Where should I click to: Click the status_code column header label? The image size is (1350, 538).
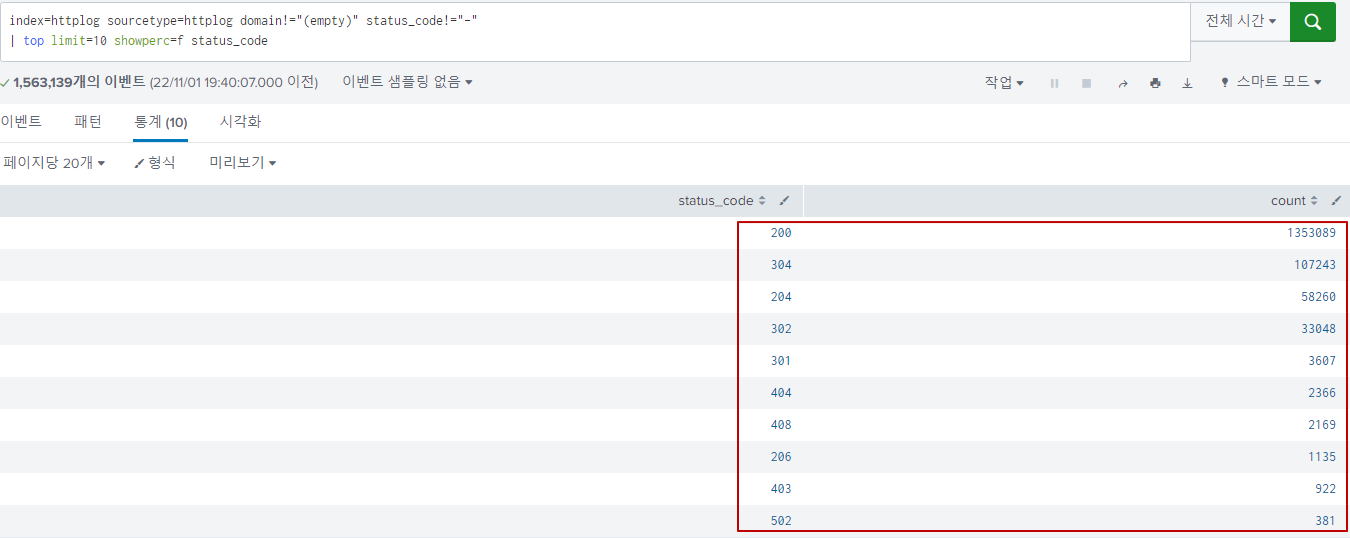[716, 201]
